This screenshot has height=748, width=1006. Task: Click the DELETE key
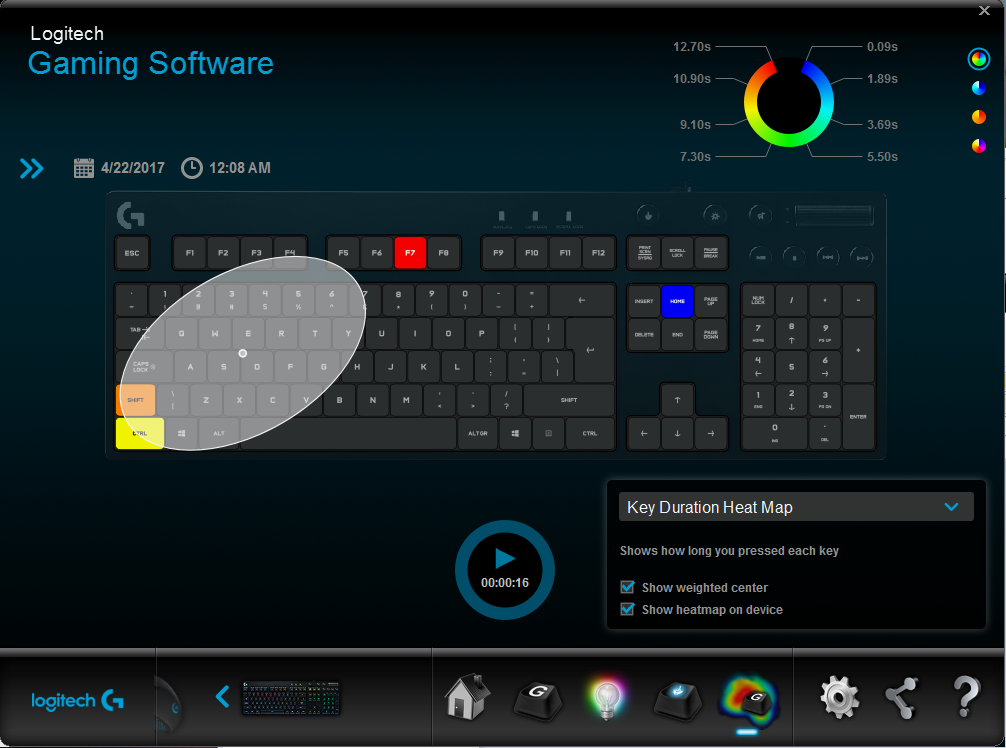click(x=644, y=334)
